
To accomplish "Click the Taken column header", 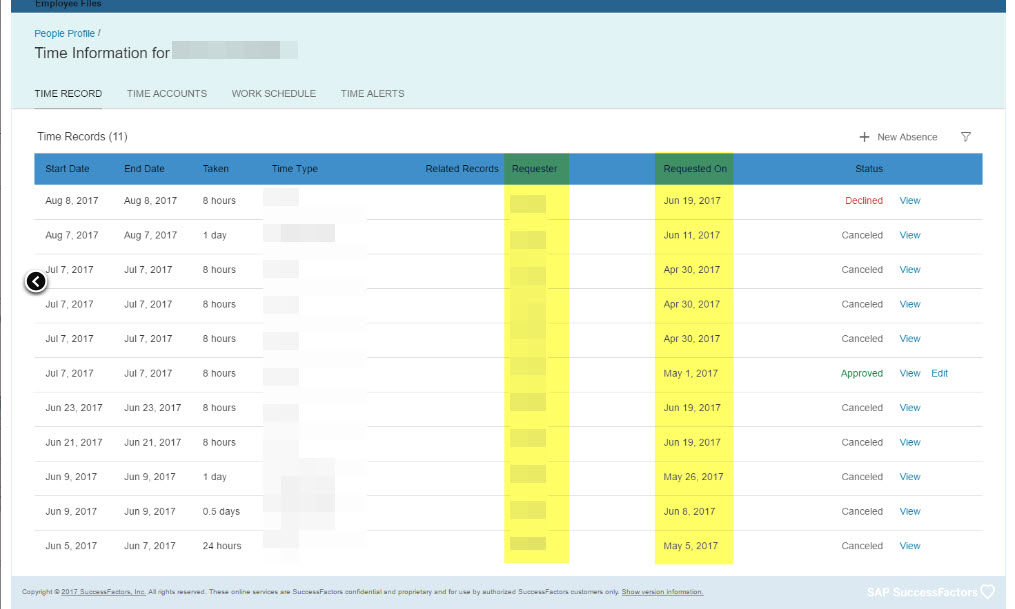I will [x=216, y=169].
